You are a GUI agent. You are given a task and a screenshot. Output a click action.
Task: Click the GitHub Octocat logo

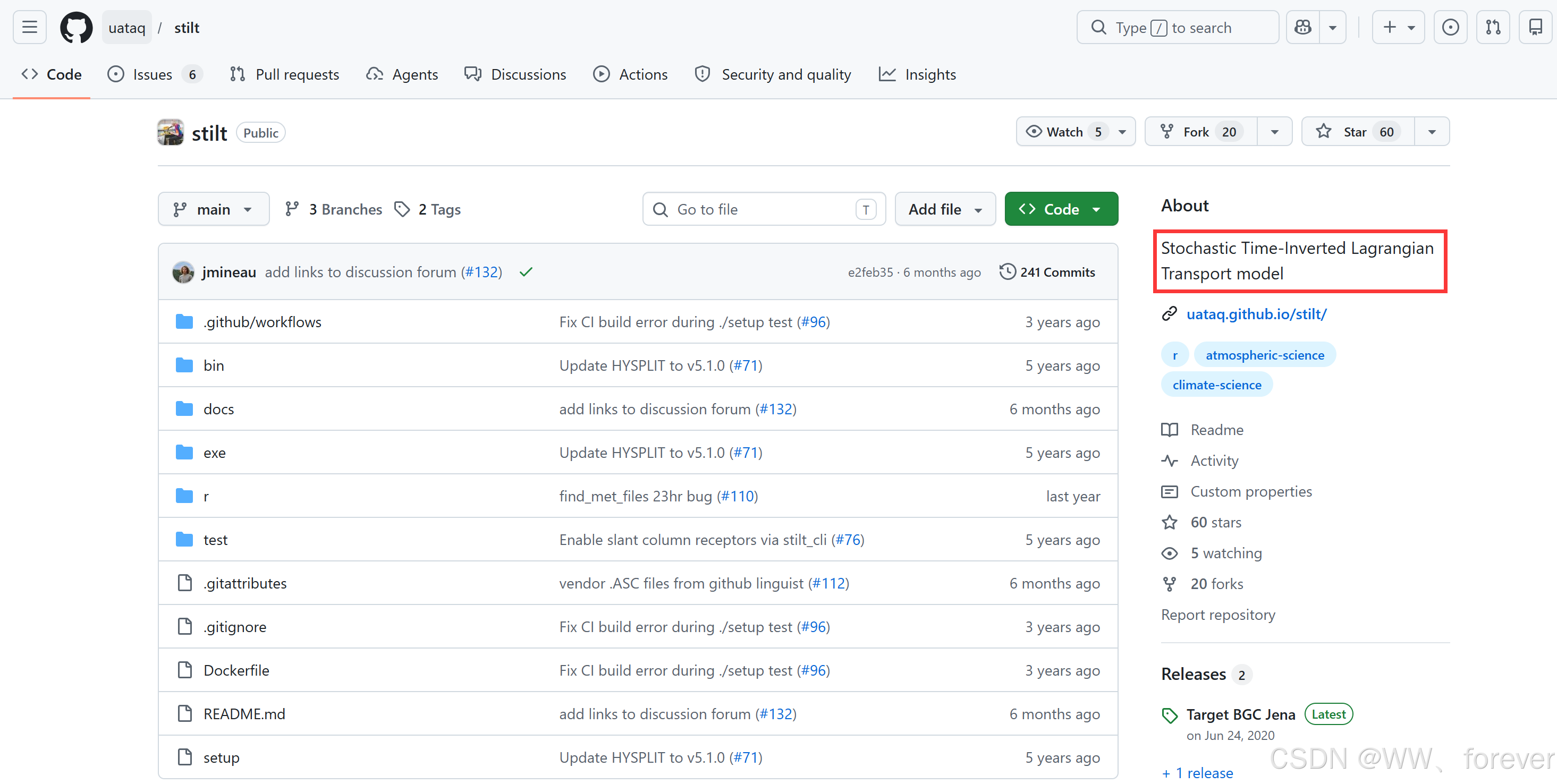click(76, 27)
